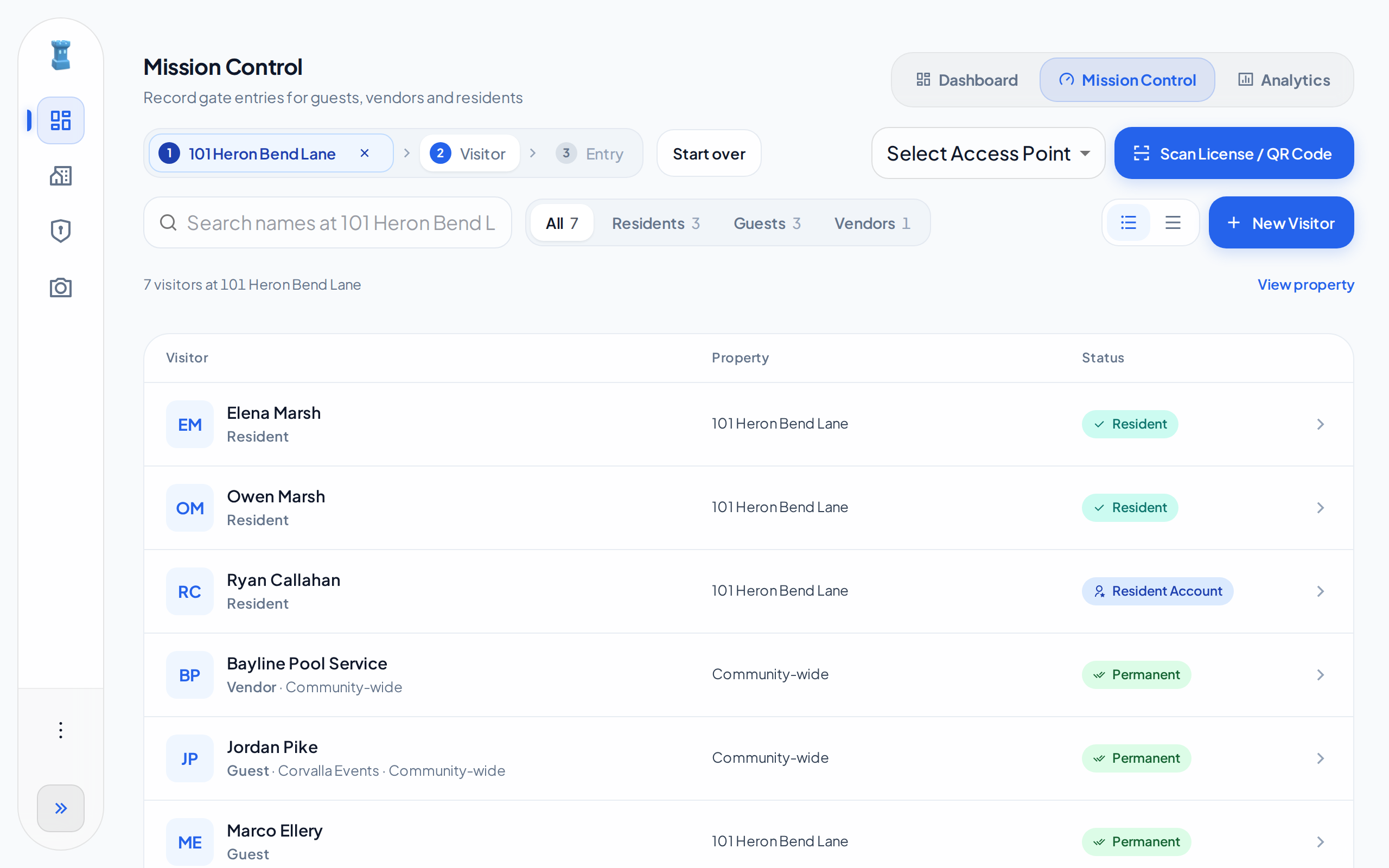Open the three-dot more menu in sidebar
The width and height of the screenshot is (1389, 868).
click(x=61, y=730)
